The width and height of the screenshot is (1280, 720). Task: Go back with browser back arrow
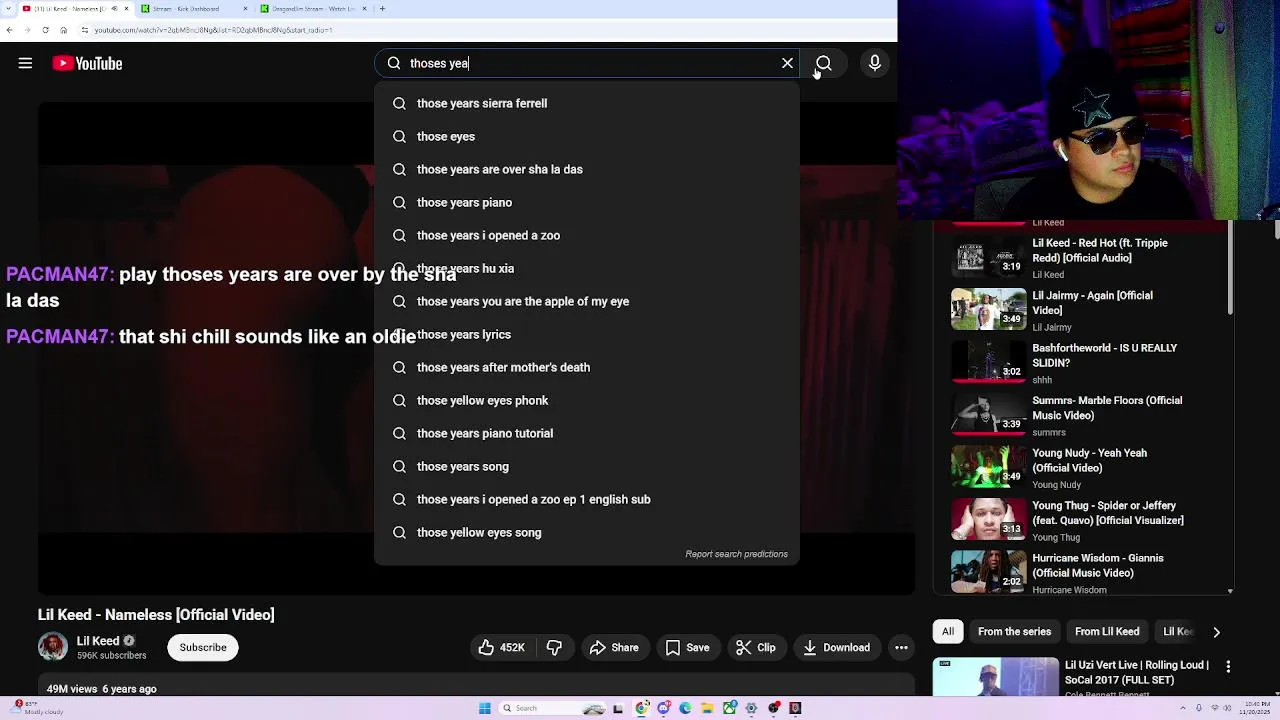[x=9, y=30]
